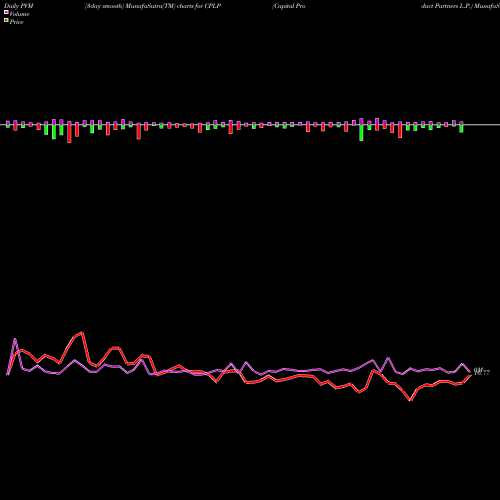
Task: Click the 'Capital Pro' company name text
Action: 289,6
